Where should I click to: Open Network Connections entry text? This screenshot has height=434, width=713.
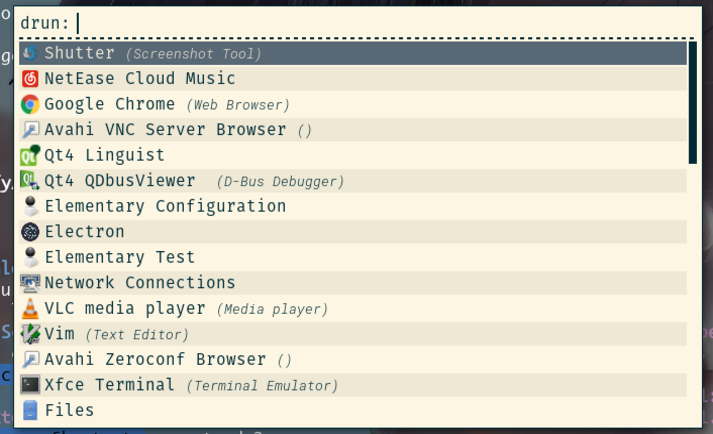click(x=140, y=283)
